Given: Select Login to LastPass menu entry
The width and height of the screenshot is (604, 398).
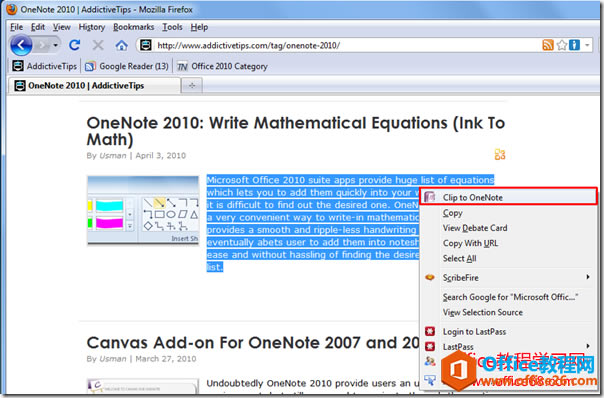Looking at the screenshot, I should click(x=508, y=332).
